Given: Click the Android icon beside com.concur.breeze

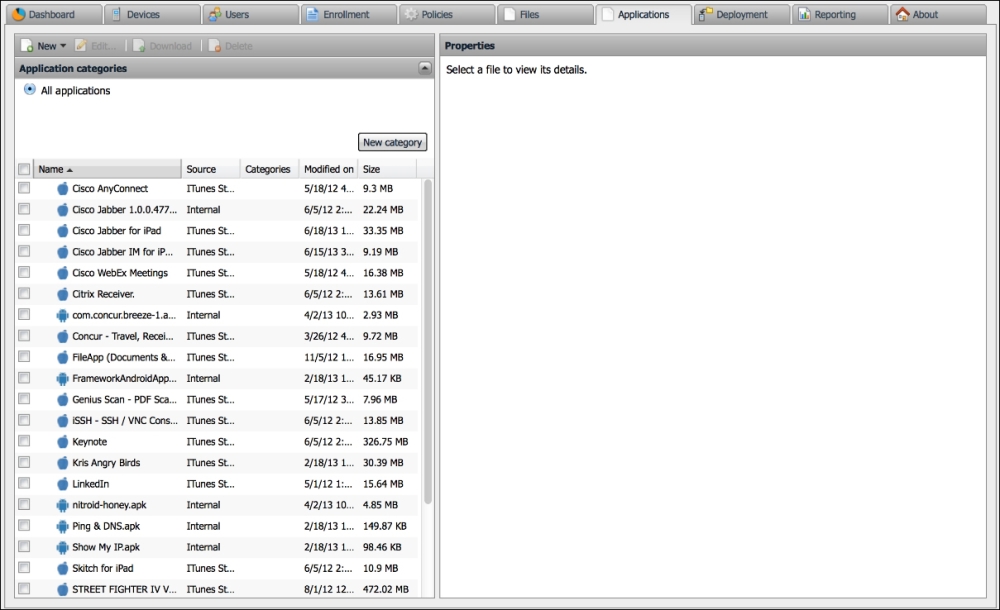Looking at the screenshot, I should coord(62,315).
